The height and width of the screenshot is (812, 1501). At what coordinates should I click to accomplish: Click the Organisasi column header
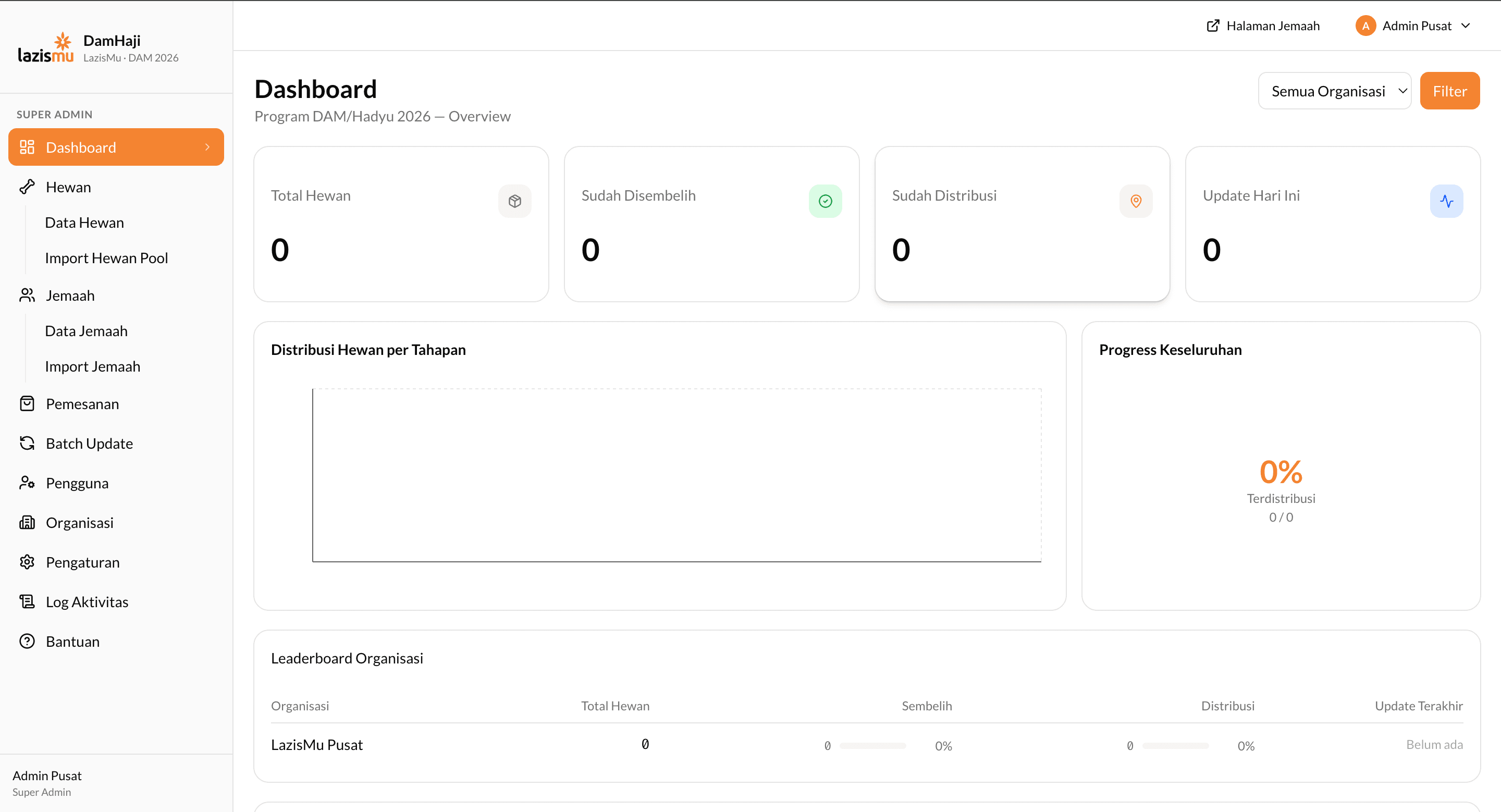(300, 705)
